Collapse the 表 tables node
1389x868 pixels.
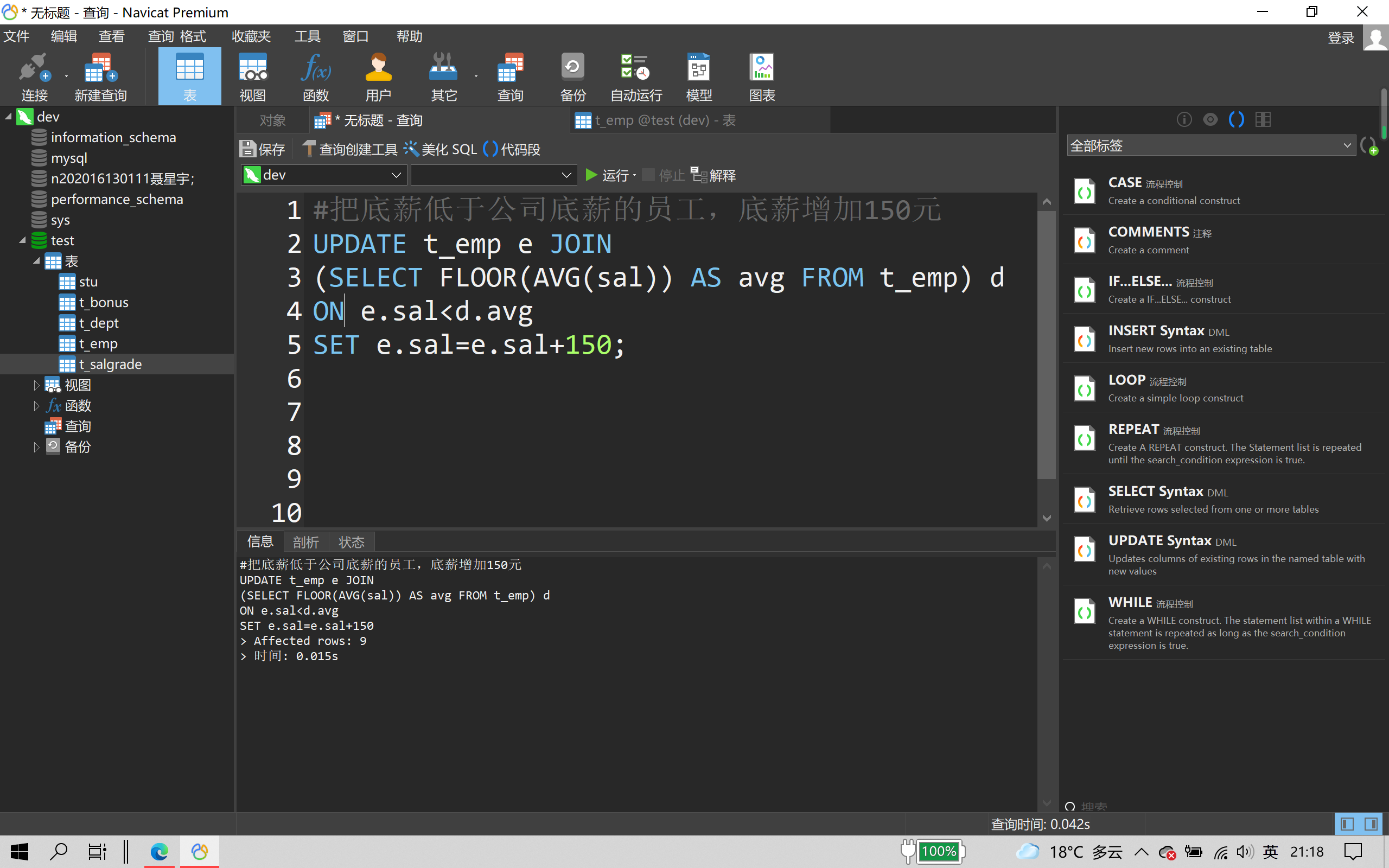tap(36, 261)
